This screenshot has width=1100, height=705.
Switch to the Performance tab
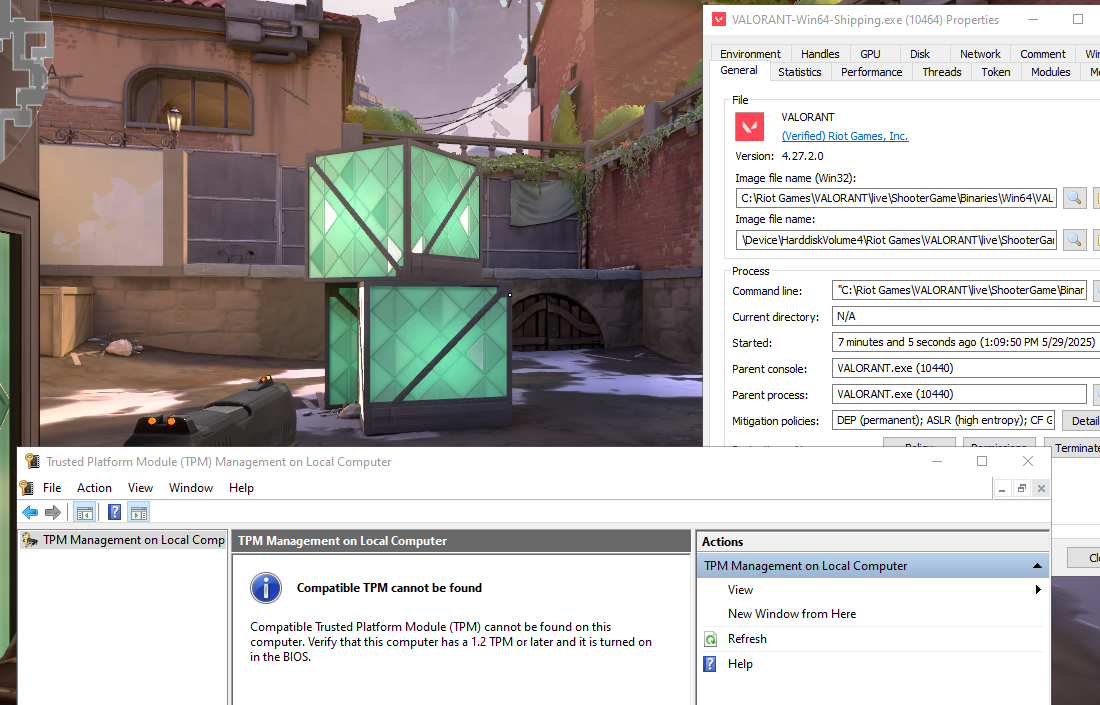[871, 72]
